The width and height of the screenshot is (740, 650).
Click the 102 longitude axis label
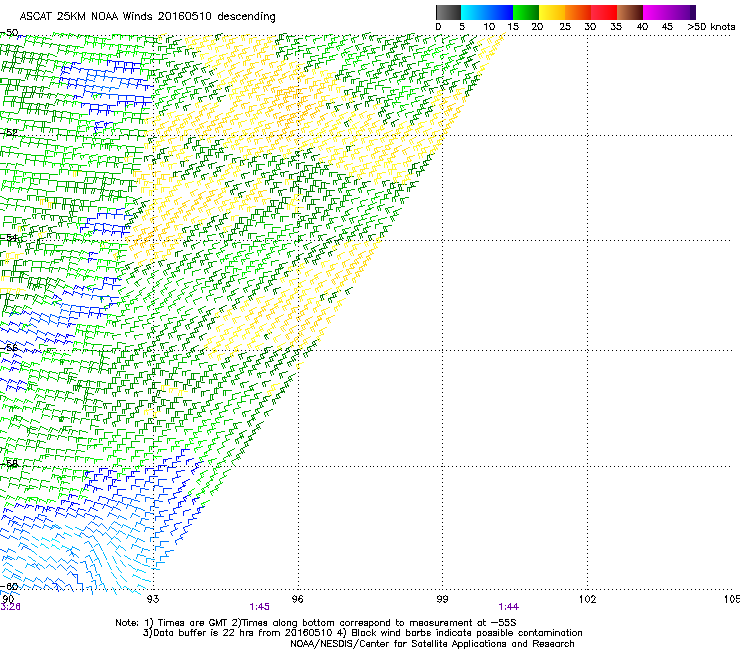(587, 599)
